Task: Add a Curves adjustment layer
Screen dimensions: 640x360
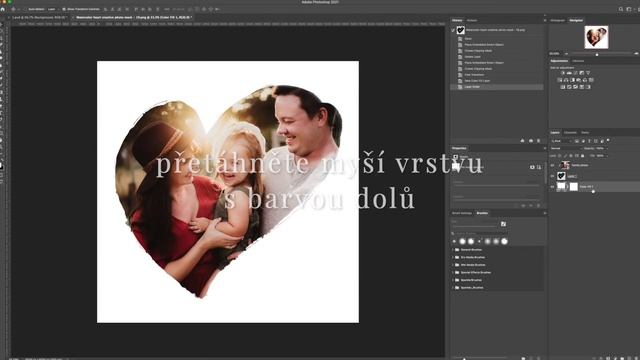Action: [x=576, y=73]
